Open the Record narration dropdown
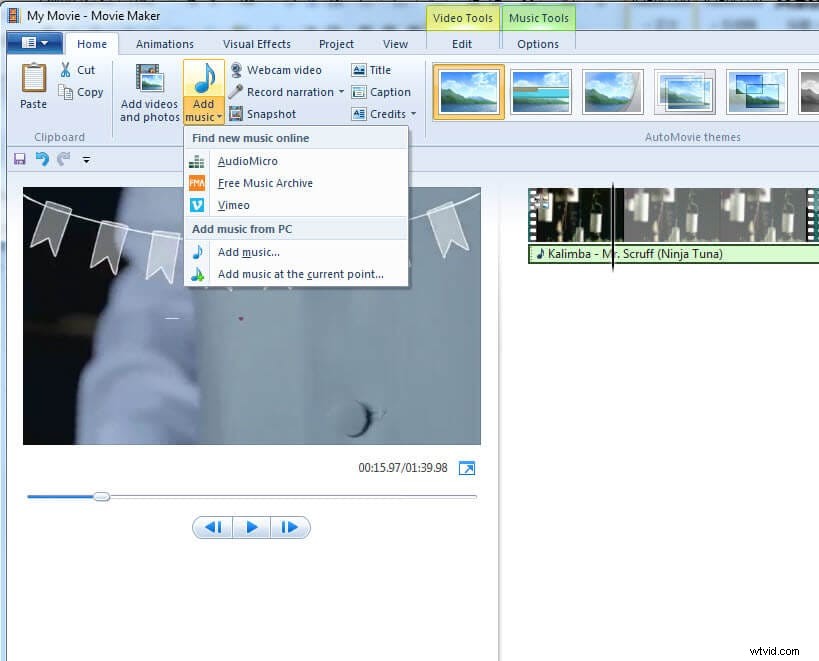819x661 pixels. (x=340, y=91)
